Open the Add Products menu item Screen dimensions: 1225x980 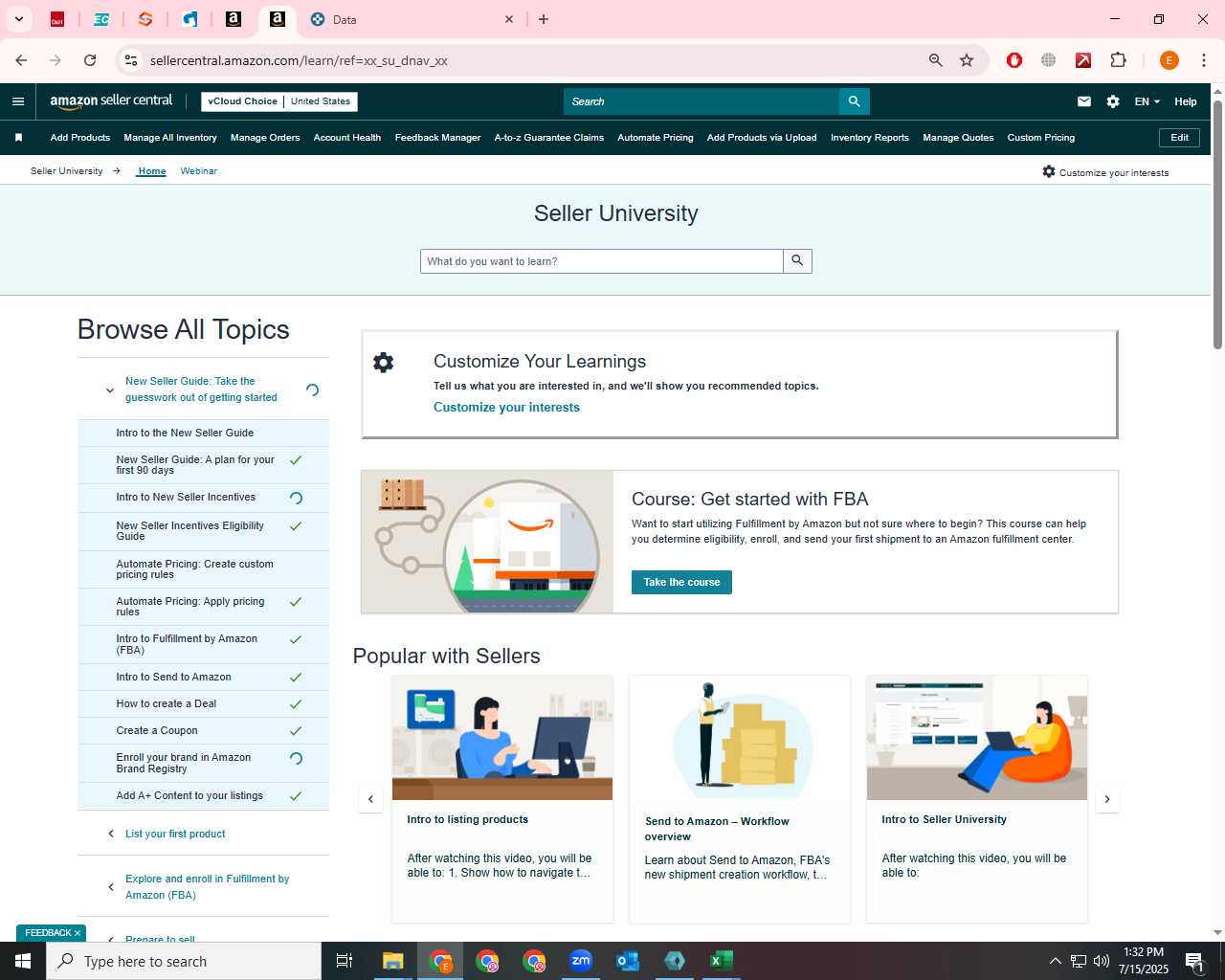click(80, 138)
